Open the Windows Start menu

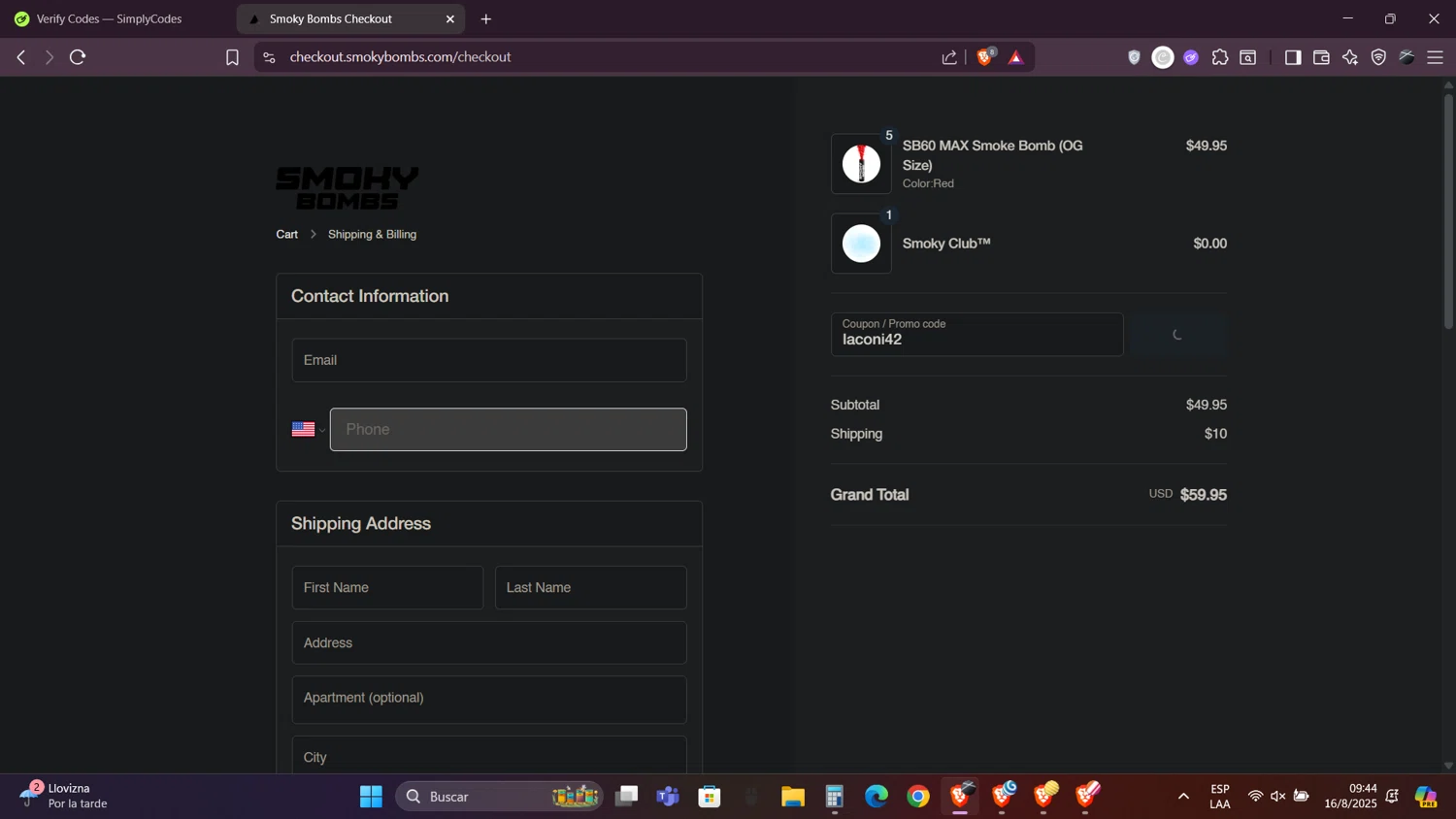(x=371, y=797)
